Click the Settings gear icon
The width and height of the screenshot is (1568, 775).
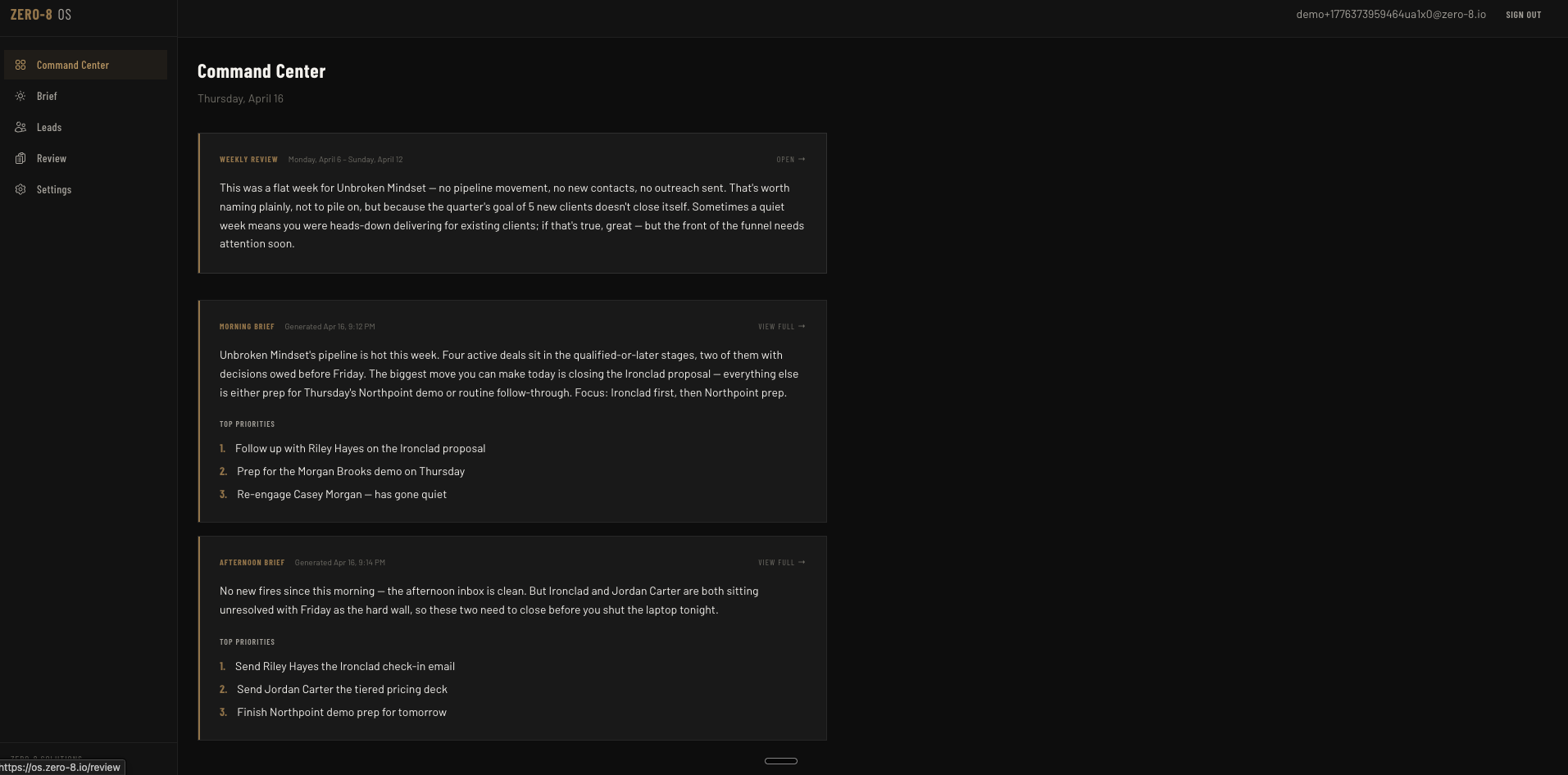(x=20, y=189)
